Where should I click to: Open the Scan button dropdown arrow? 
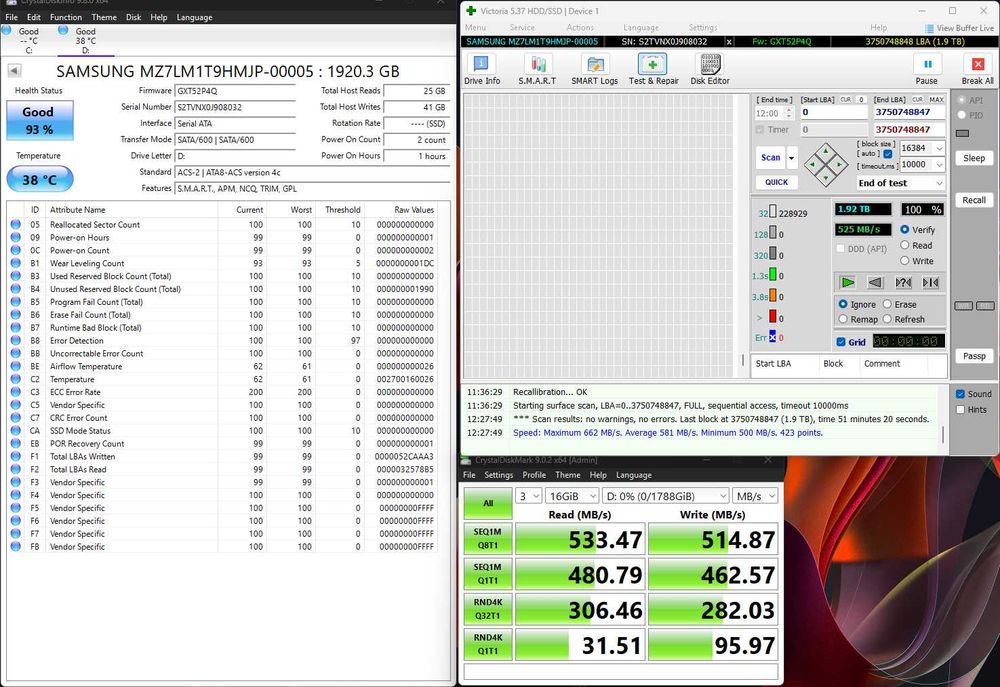[x=792, y=158]
